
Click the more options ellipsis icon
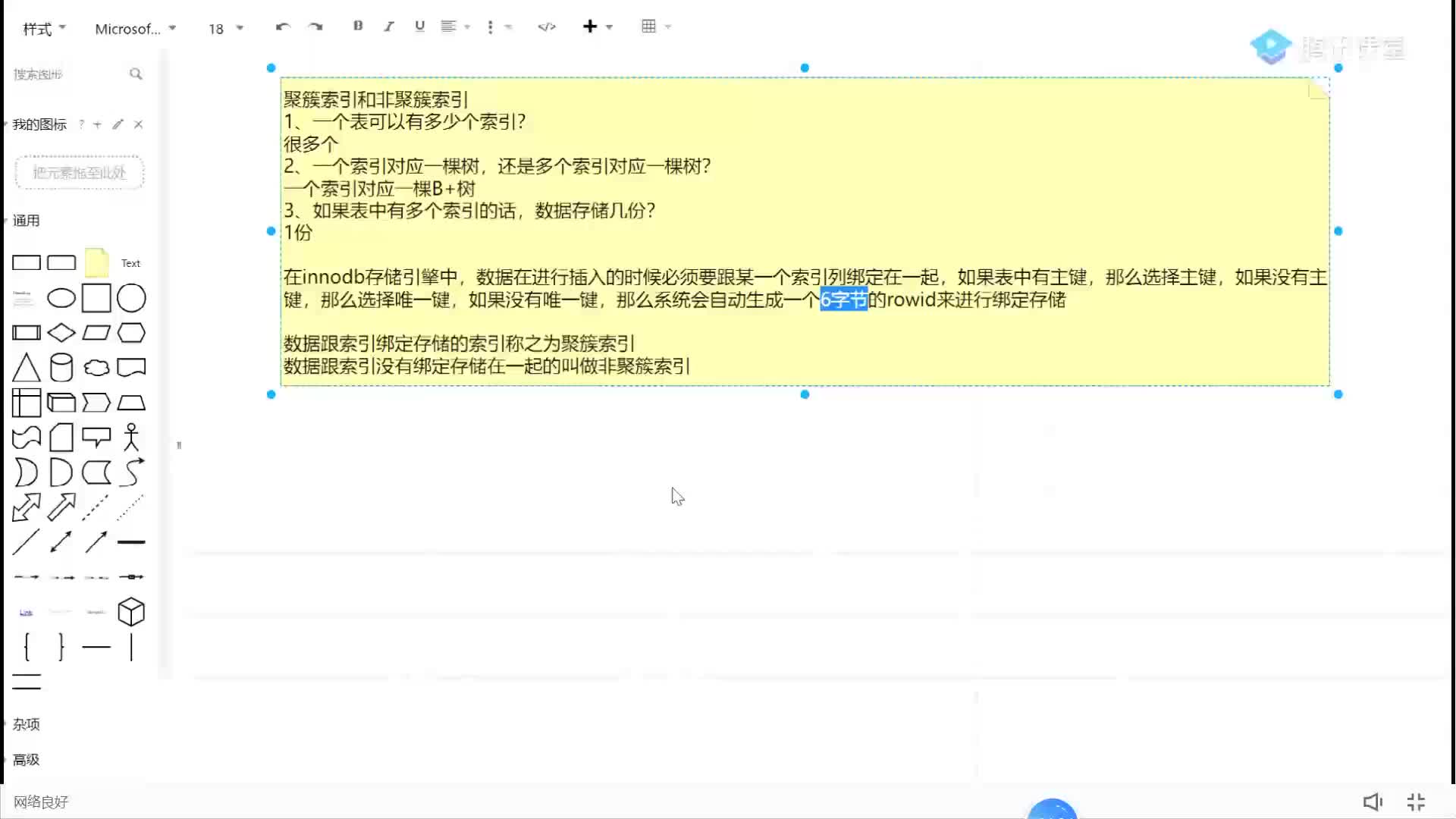click(x=490, y=27)
